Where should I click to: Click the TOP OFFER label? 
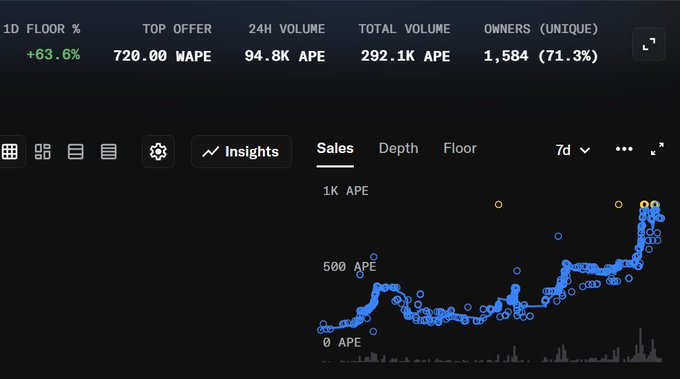pyautogui.click(x=177, y=29)
